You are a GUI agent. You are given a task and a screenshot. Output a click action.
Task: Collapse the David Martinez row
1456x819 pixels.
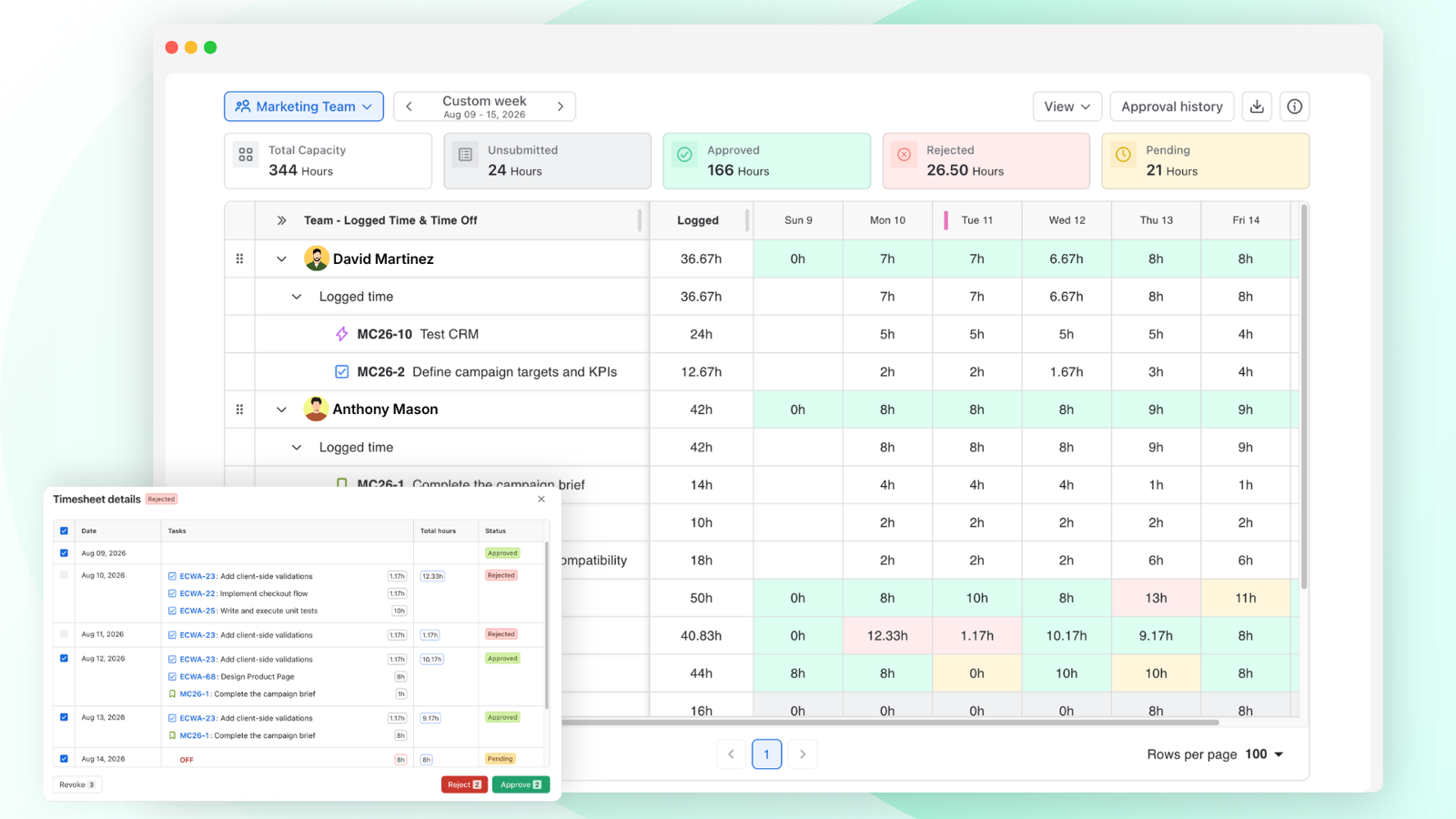pyautogui.click(x=281, y=259)
